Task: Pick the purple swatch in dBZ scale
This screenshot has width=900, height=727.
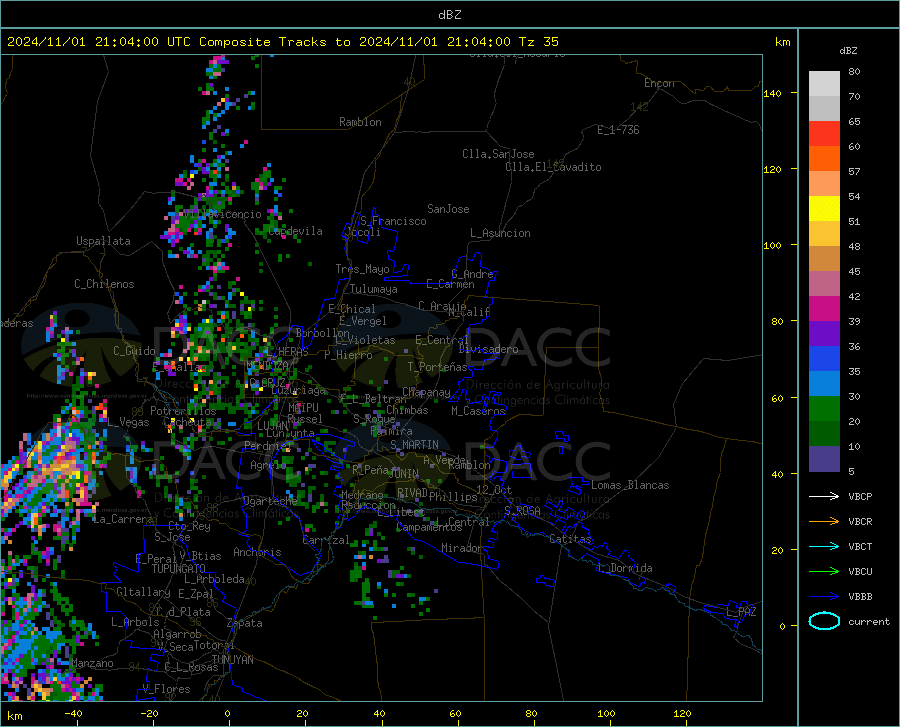Action: (824, 334)
